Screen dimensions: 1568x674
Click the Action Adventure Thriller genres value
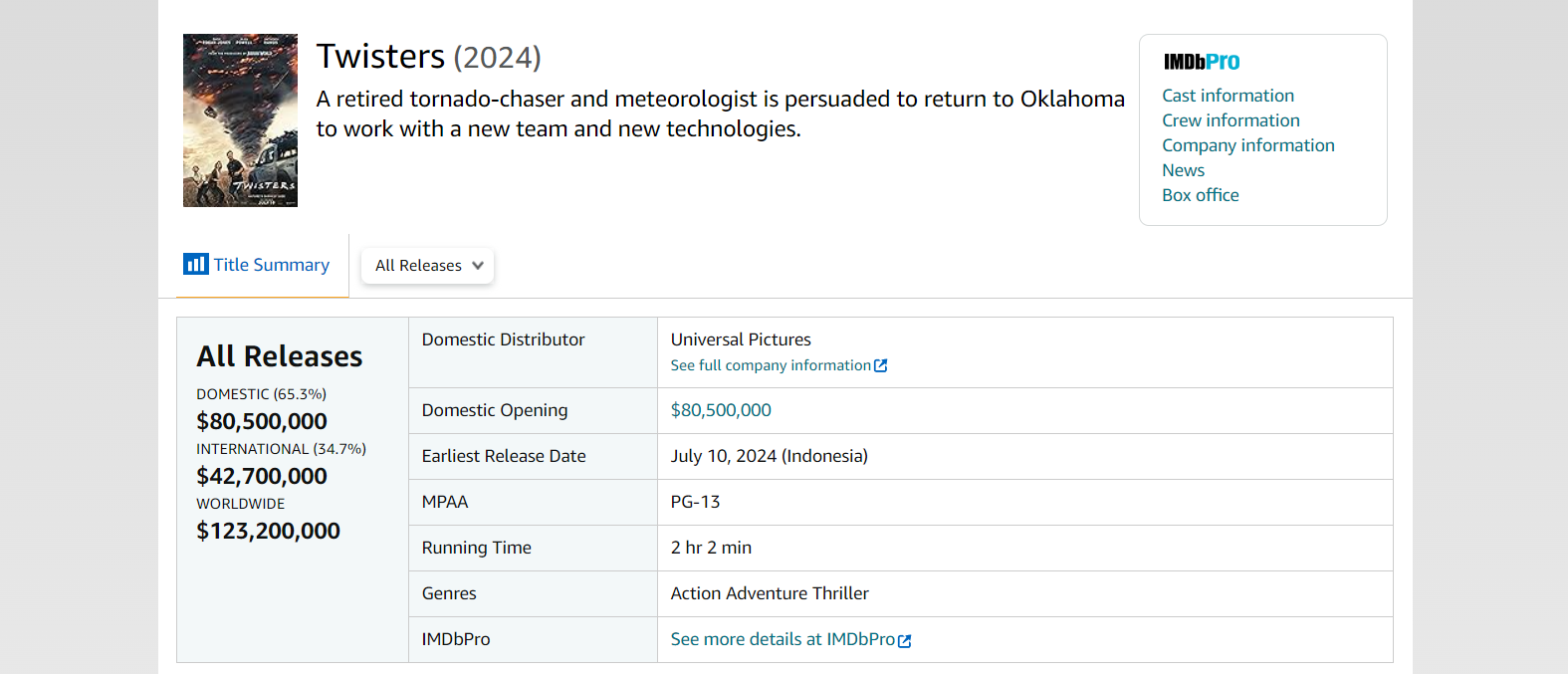click(x=770, y=593)
